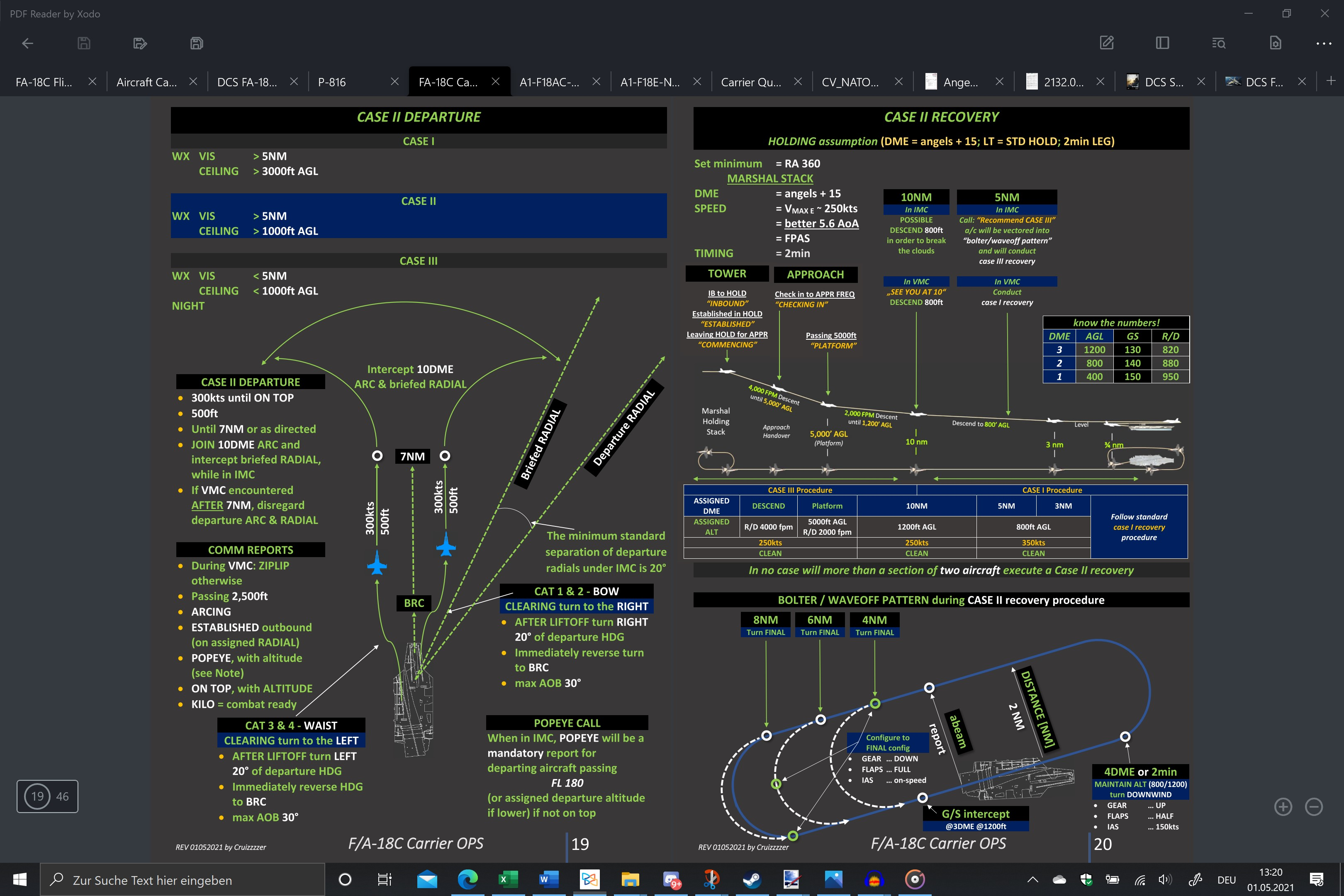This screenshot has width=1344, height=896.
Task: Zoom out with the minus circle button
Action: (x=1314, y=807)
